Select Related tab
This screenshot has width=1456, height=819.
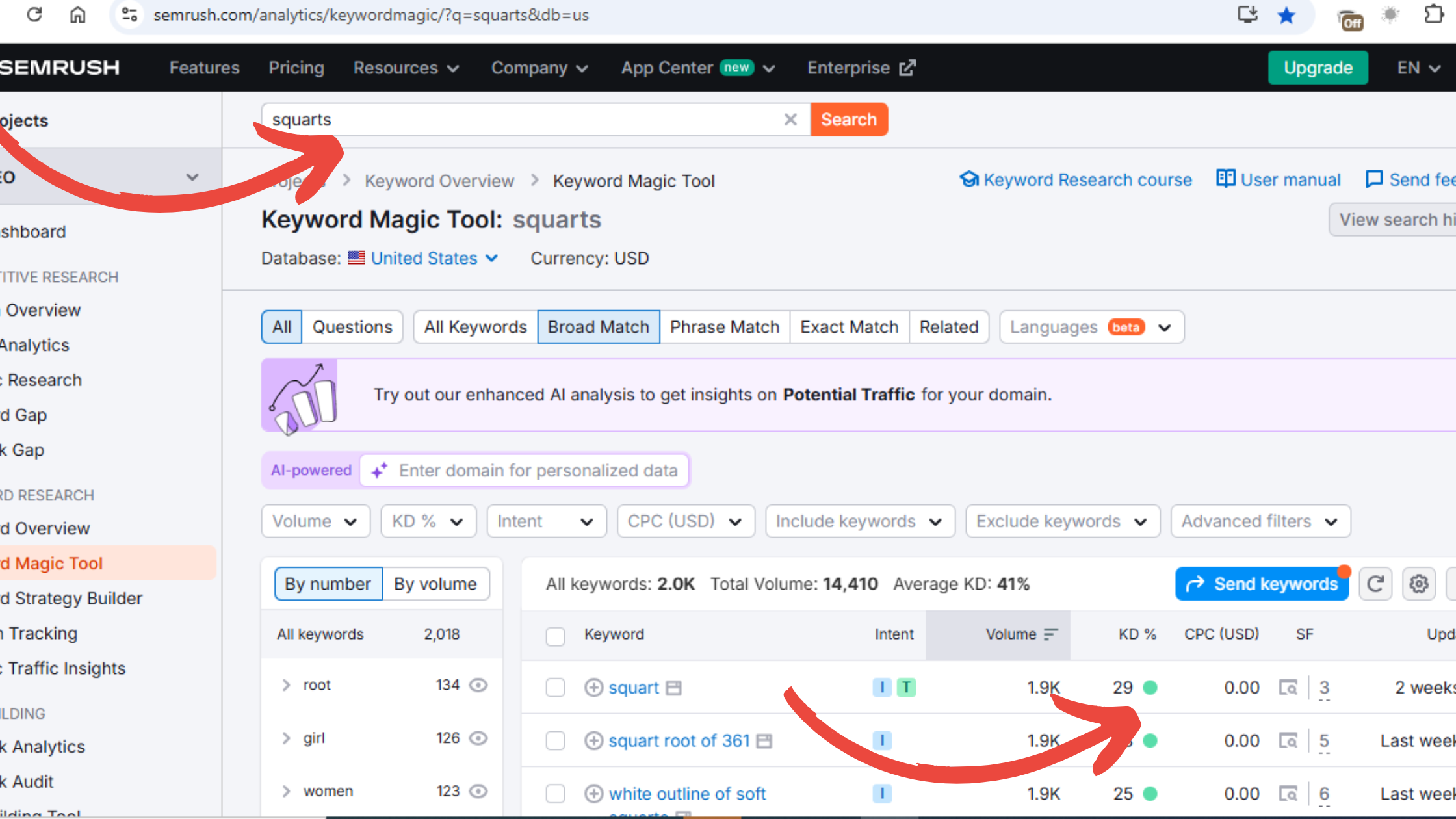click(x=949, y=327)
